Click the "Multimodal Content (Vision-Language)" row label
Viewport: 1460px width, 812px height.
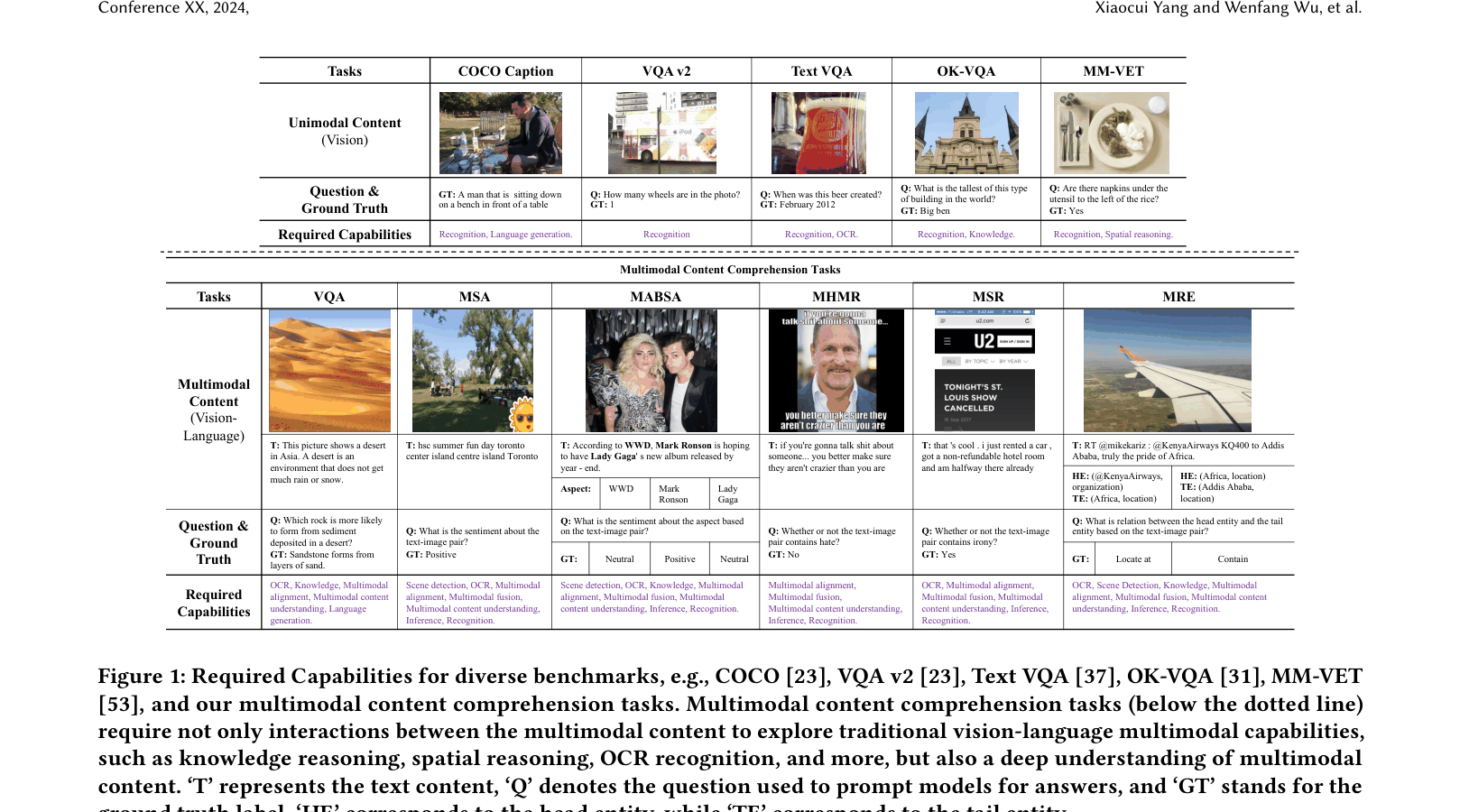coord(214,410)
